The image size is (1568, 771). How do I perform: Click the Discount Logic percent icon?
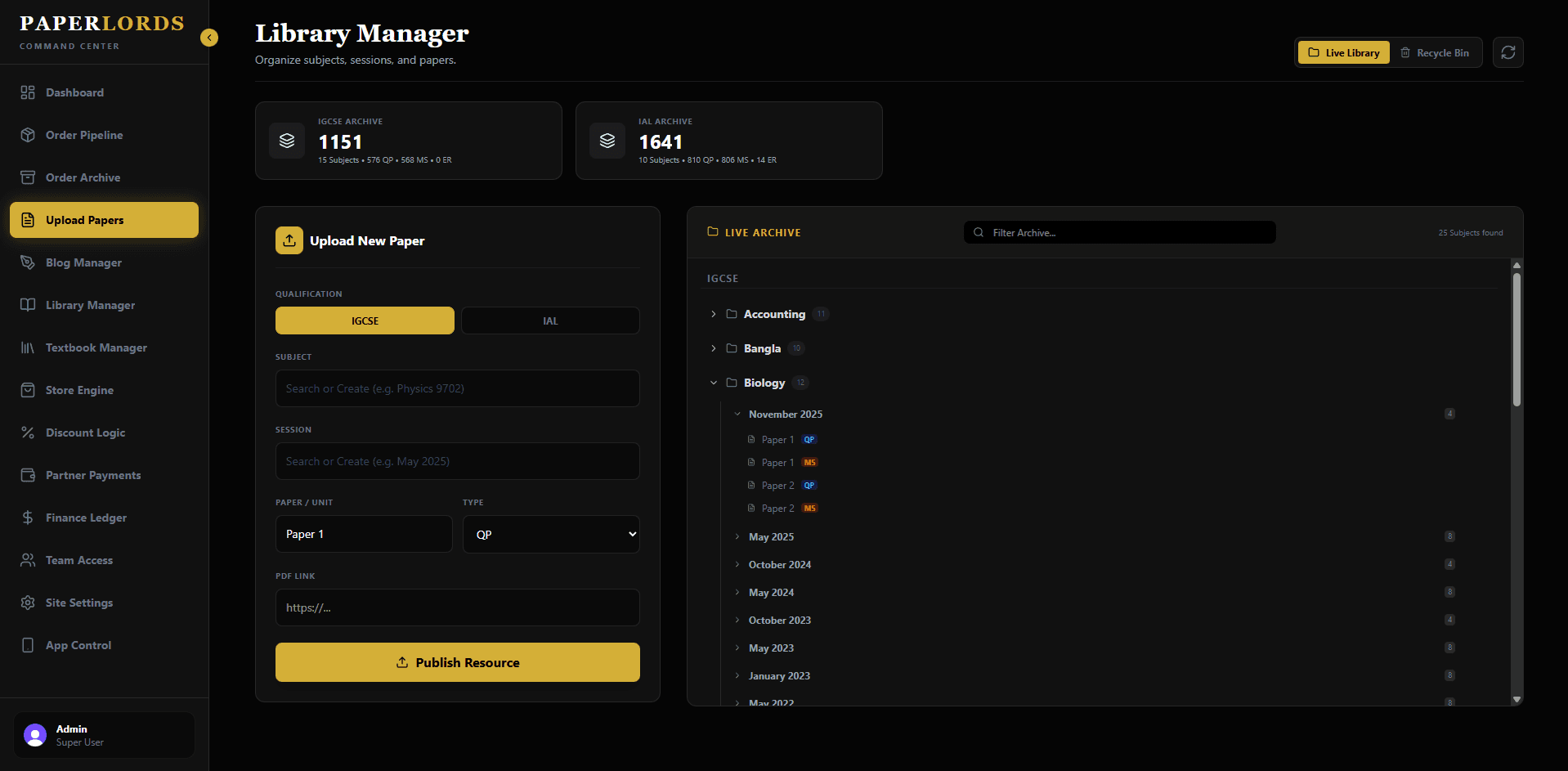[x=28, y=433]
